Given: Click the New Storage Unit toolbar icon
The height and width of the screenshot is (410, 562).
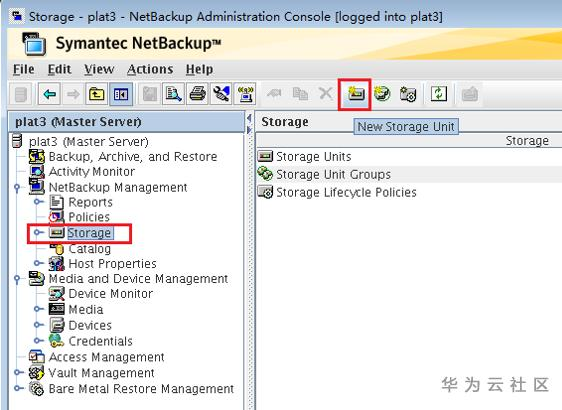Looking at the screenshot, I should [x=356, y=94].
